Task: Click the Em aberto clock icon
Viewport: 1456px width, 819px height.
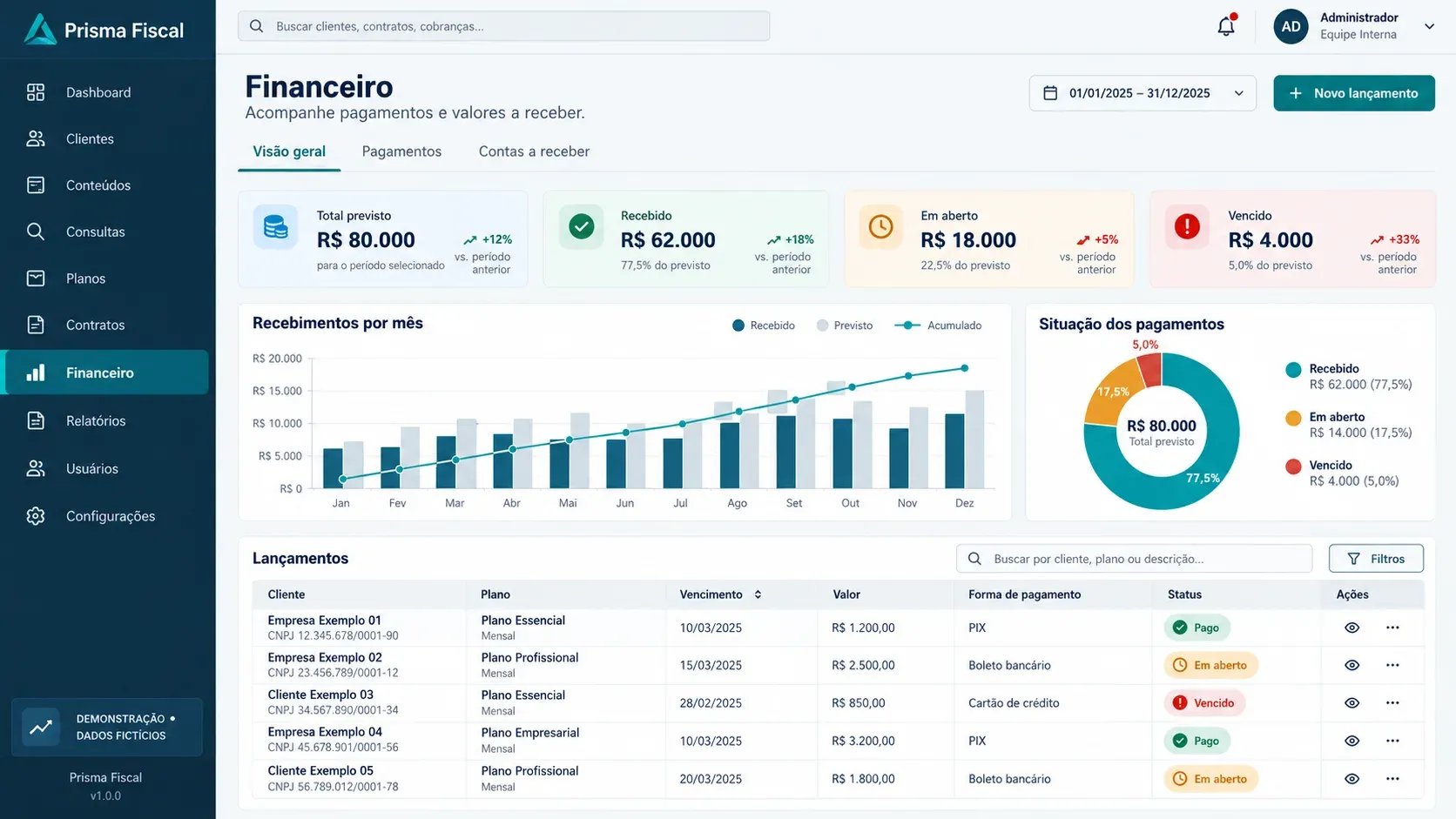Action: pyautogui.click(x=881, y=227)
